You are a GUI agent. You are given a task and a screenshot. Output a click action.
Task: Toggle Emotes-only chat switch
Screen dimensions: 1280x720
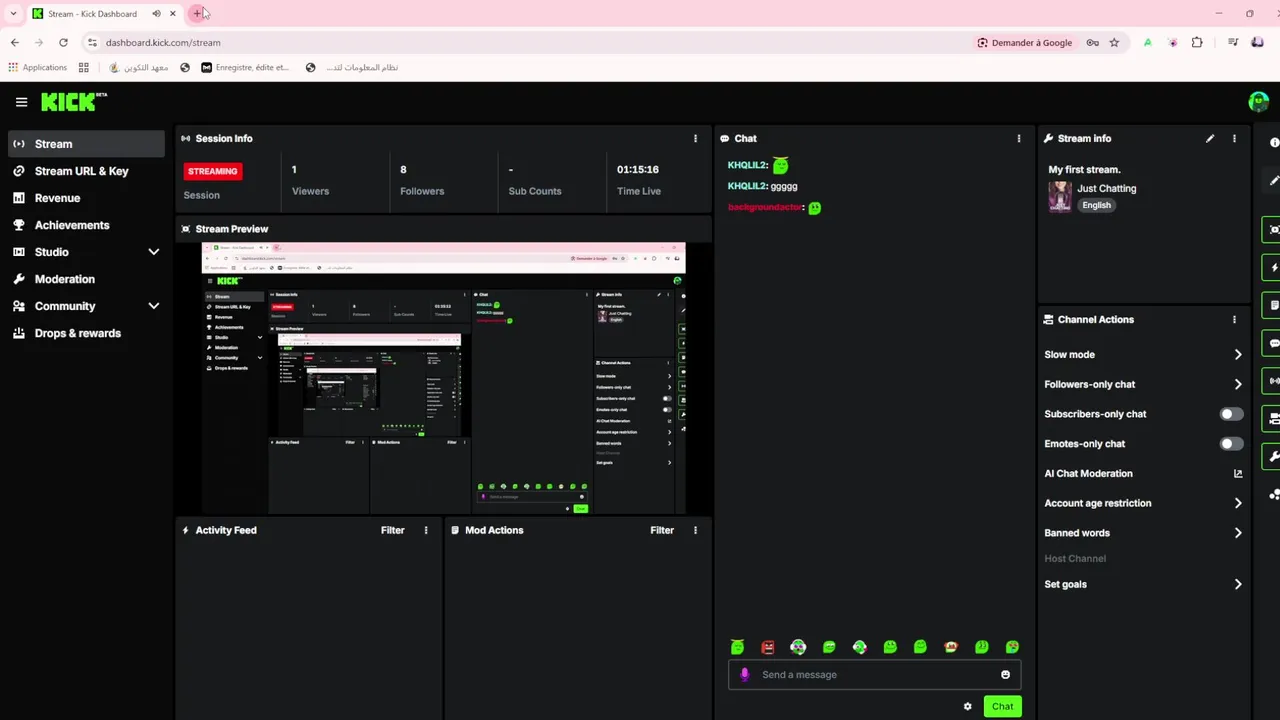tap(1231, 444)
